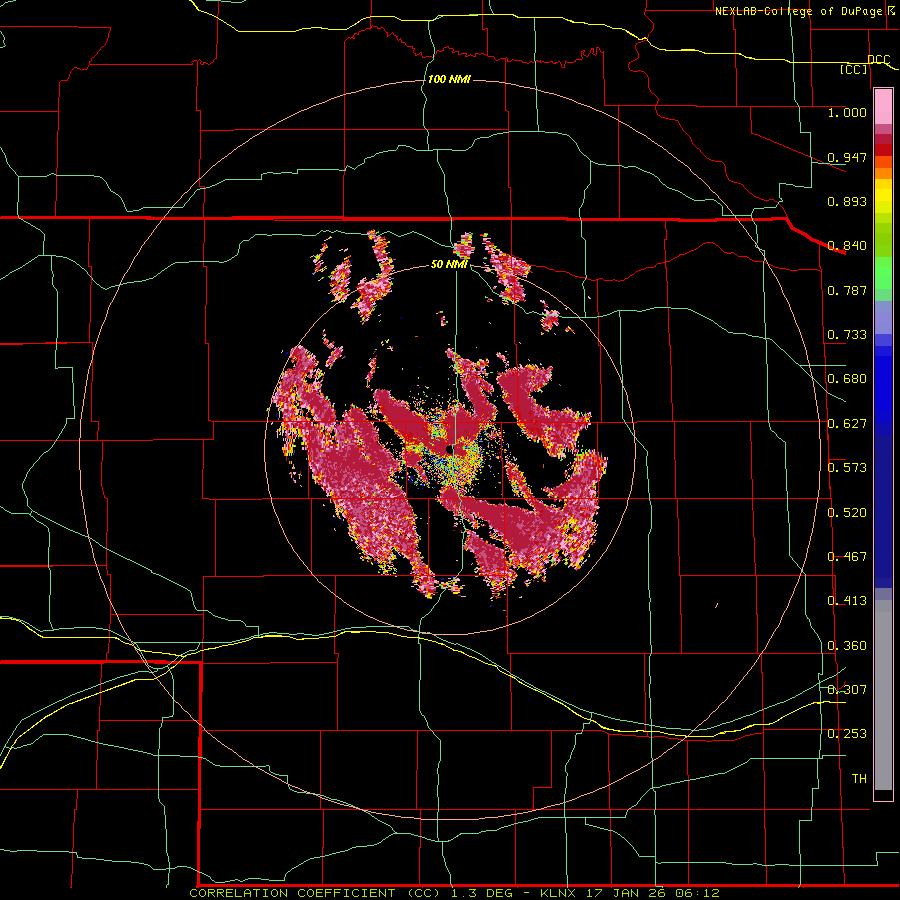Click the 0.253 color scale value
Screen dimensions: 900x900
click(x=847, y=734)
